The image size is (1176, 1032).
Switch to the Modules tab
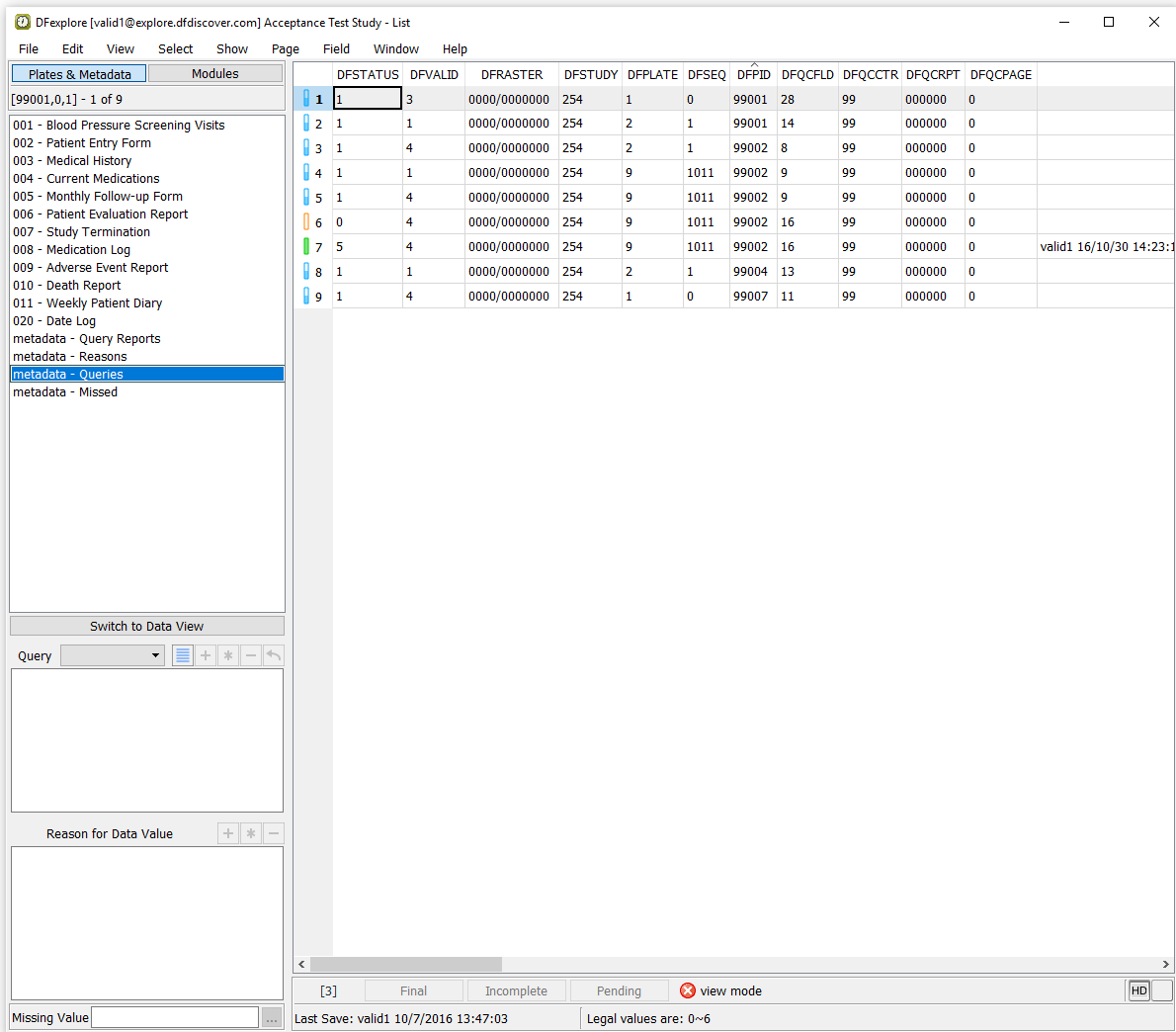(x=214, y=73)
